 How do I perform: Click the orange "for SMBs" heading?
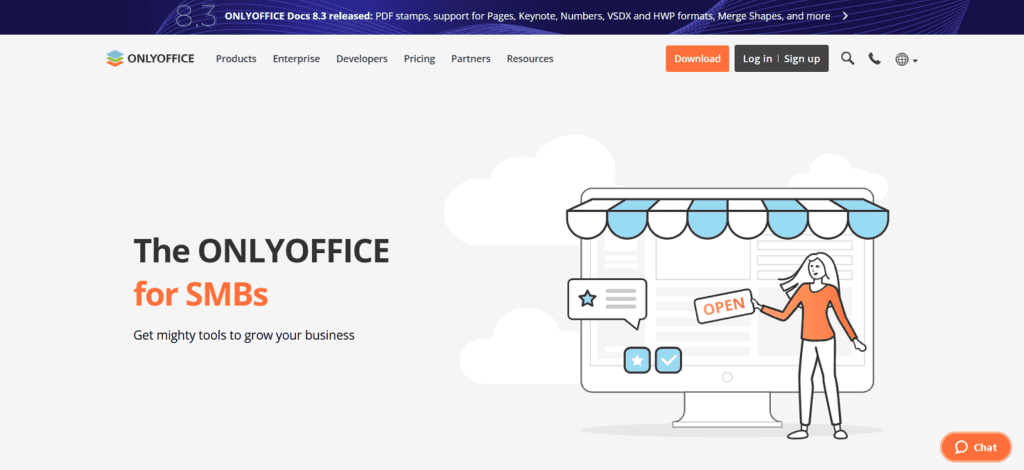coord(200,294)
